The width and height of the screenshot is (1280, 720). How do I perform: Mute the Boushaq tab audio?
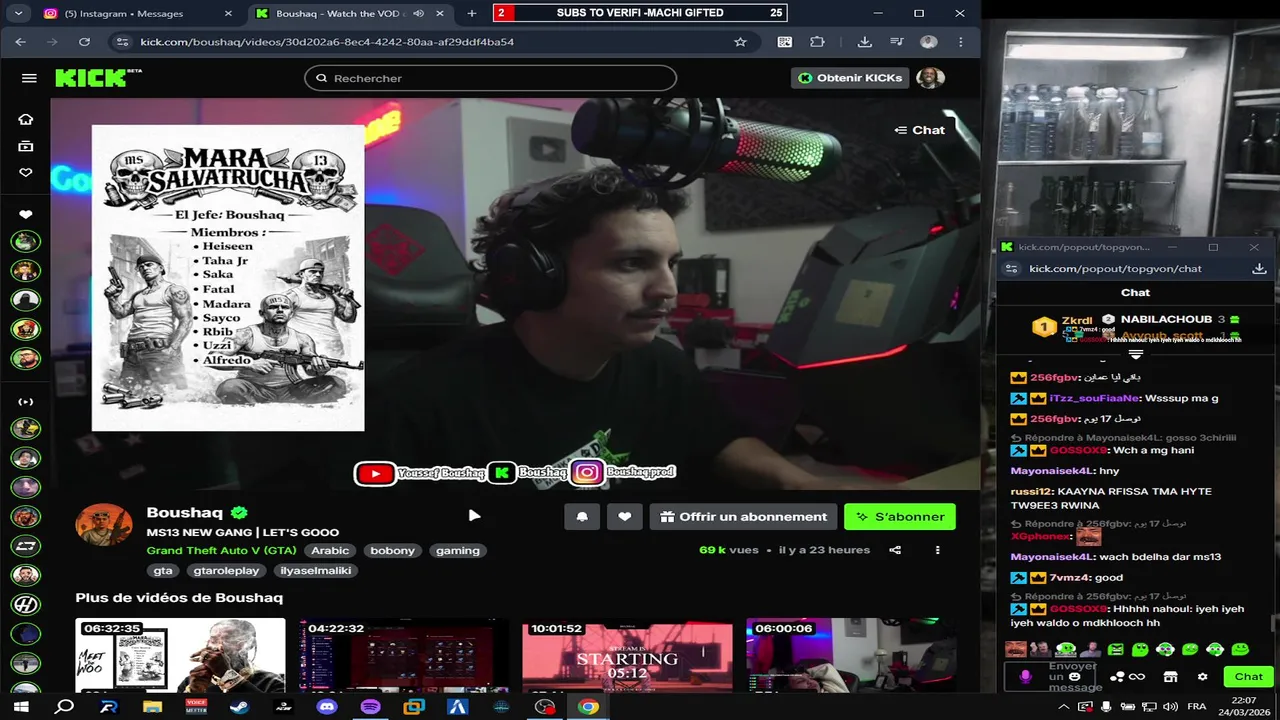418,14
